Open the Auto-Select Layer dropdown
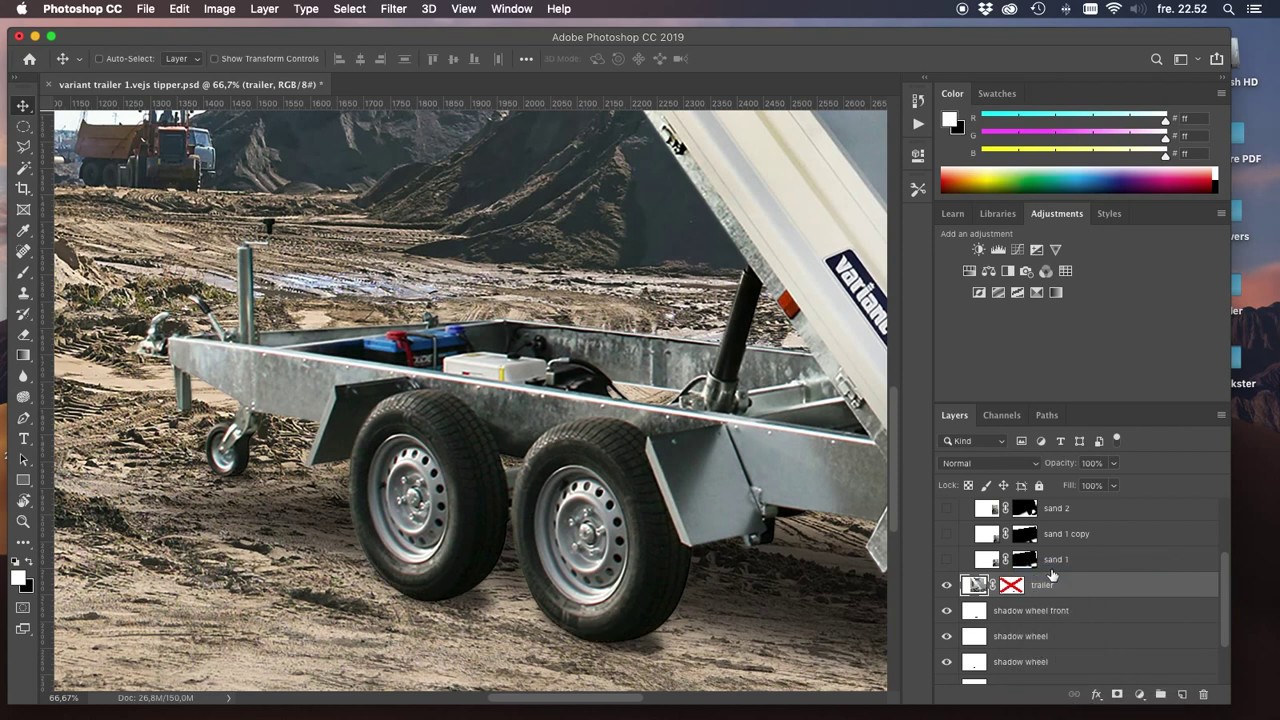This screenshot has width=1280, height=720. click(x=182, y=59)
